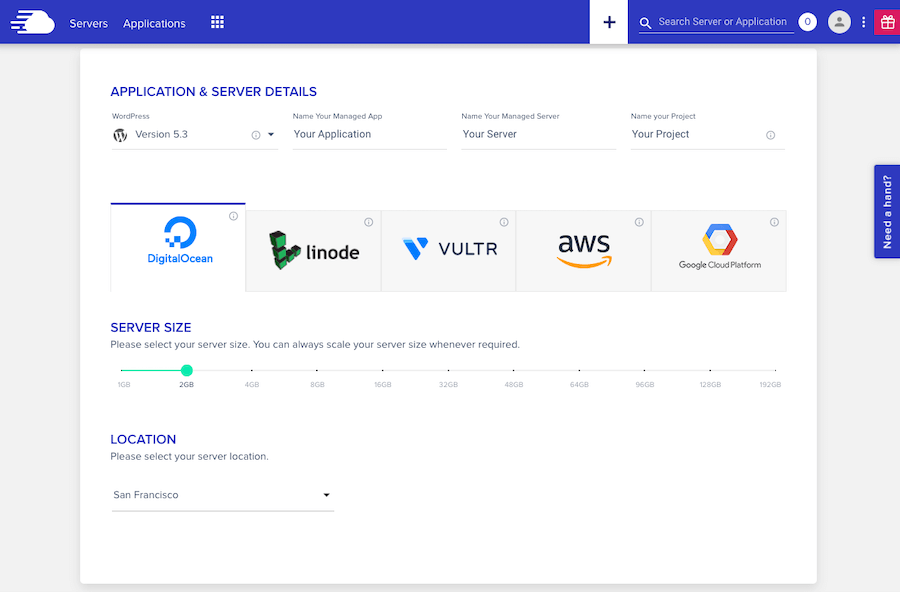Select the Vultr provider tab
Screen dimensions: 900x592
pos(448,251)
